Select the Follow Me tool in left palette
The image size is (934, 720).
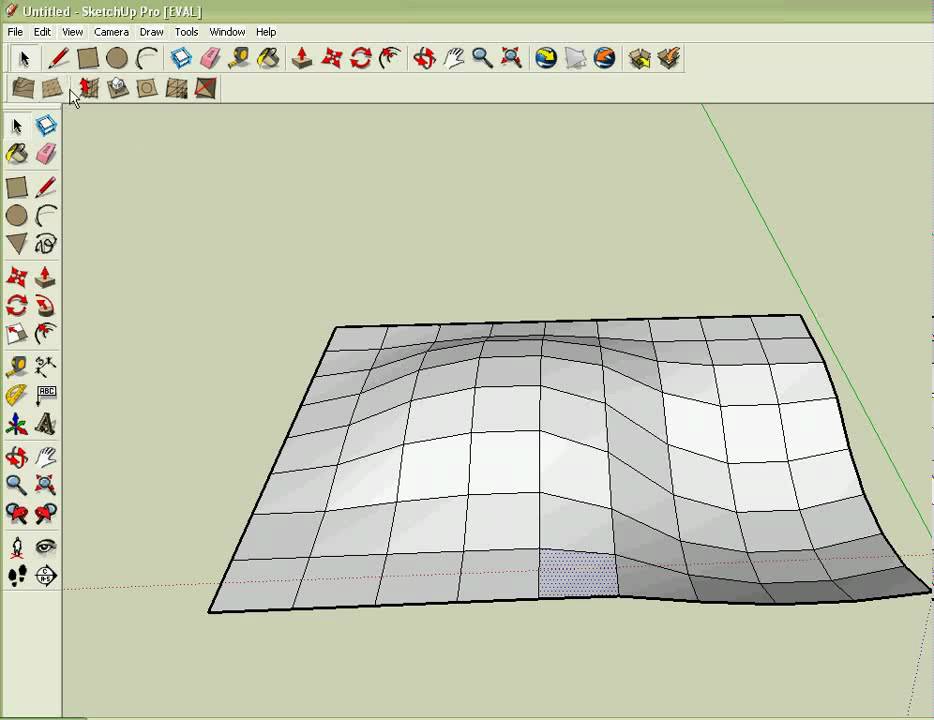point(46,306)
